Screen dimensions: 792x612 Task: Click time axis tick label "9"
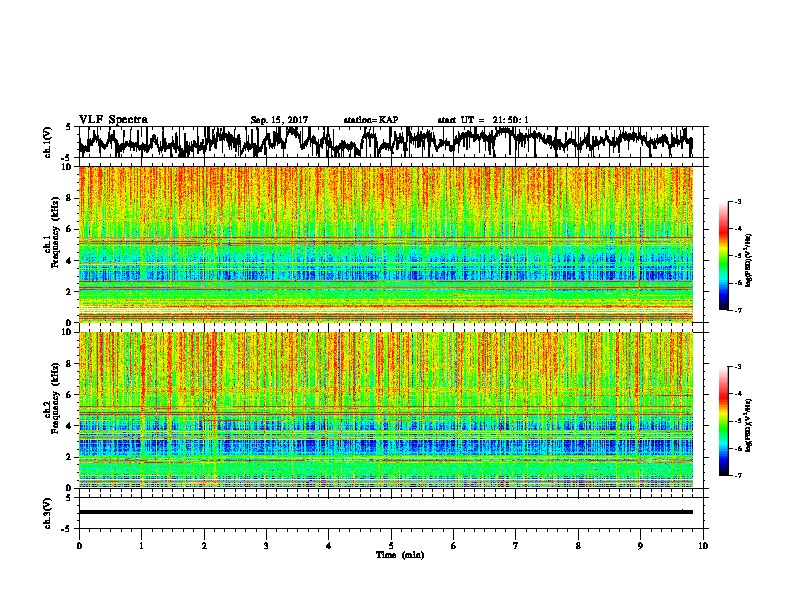pos(640,546)
